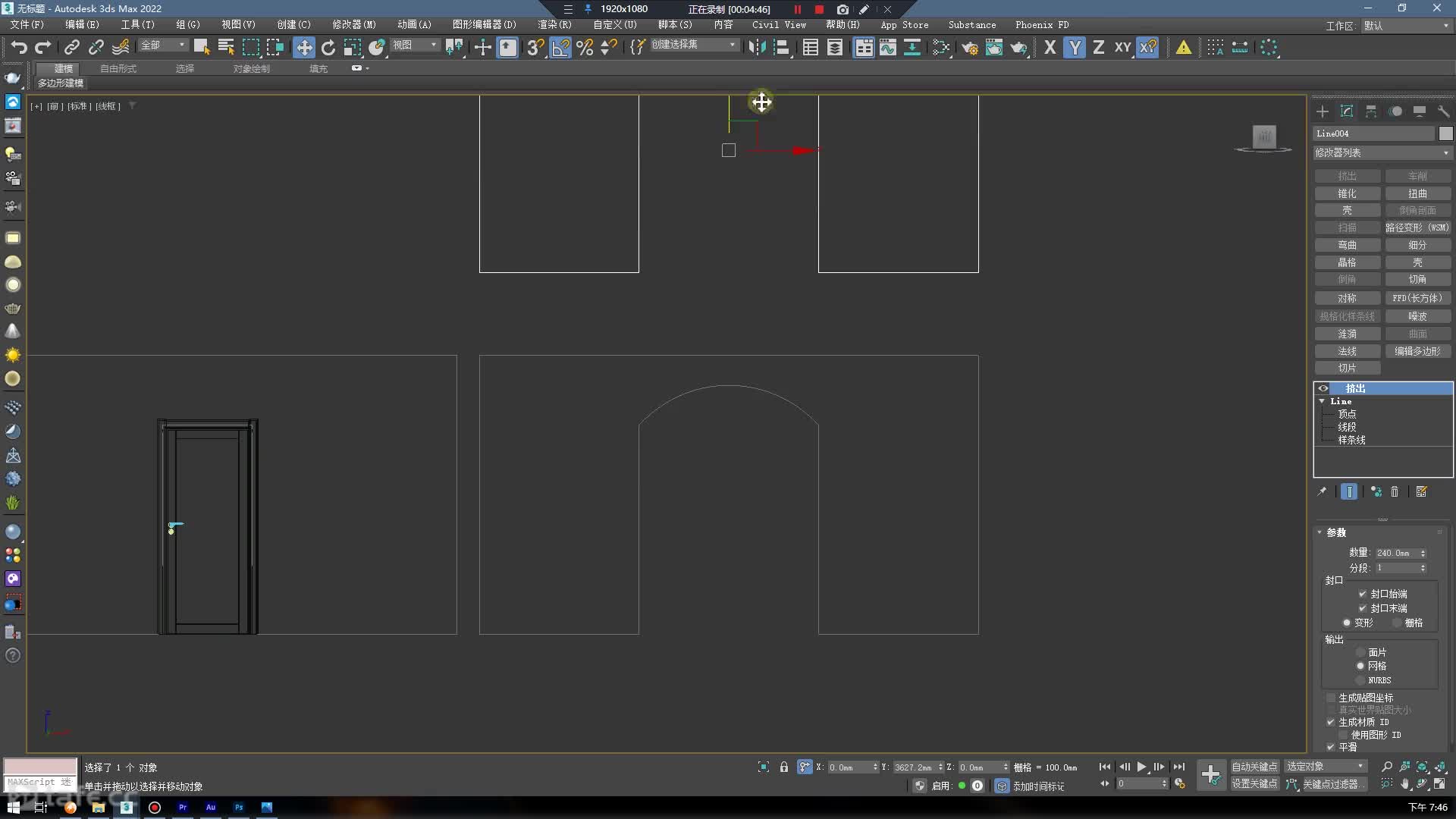Click the Mirror tool icon
The height and width of the screenshot is (819, 1456).
pos(756,47)
